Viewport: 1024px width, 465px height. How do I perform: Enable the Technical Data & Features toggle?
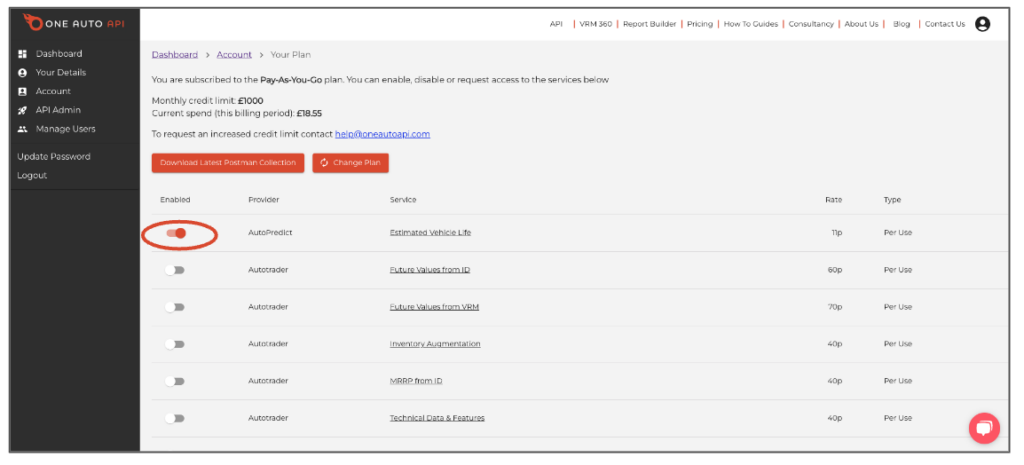[x=174, y=418]
